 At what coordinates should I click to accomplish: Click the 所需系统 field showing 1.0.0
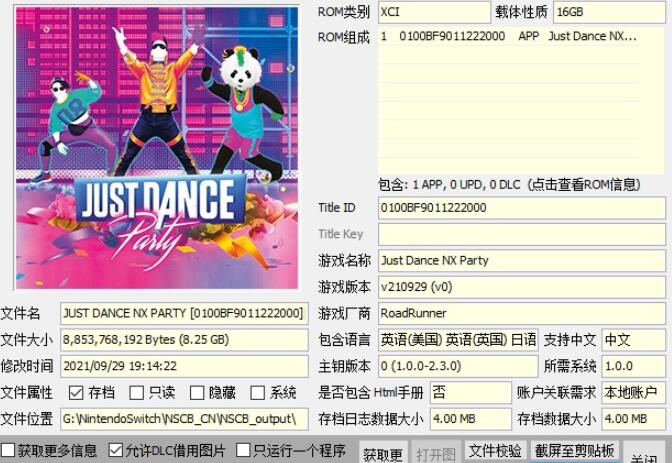633,366
